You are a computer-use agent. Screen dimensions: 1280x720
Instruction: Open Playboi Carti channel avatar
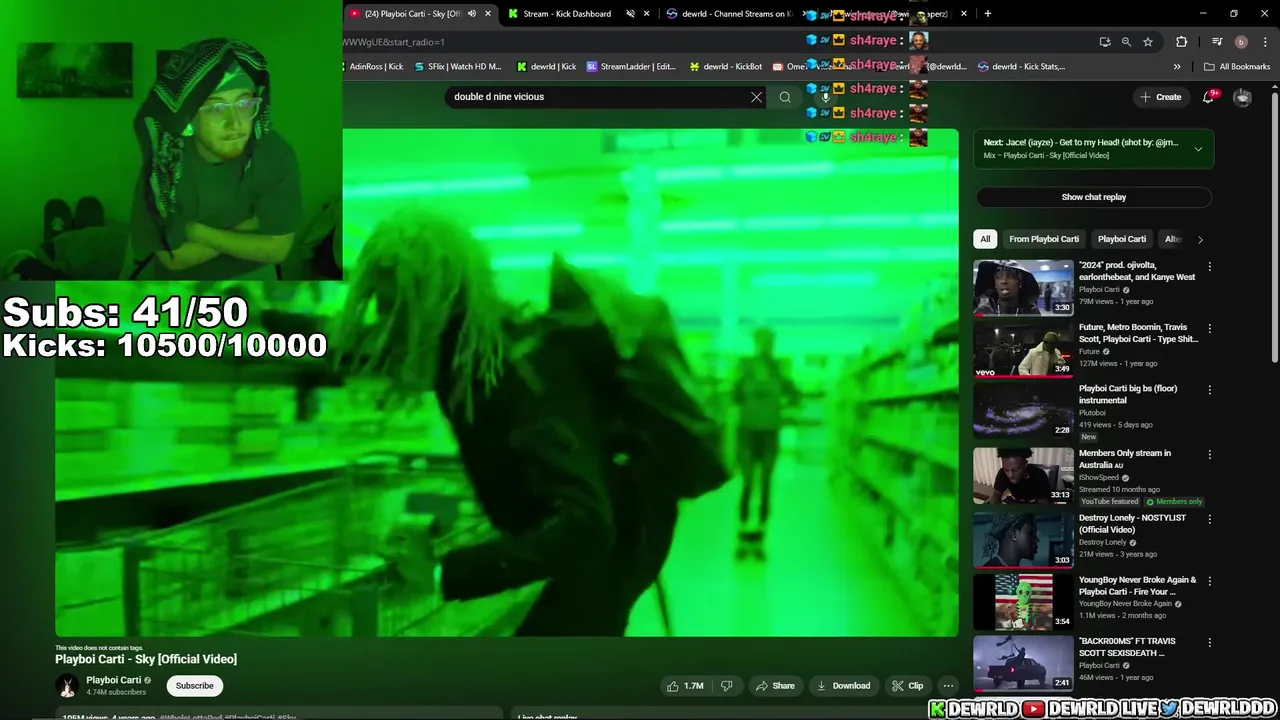(67, 686)
